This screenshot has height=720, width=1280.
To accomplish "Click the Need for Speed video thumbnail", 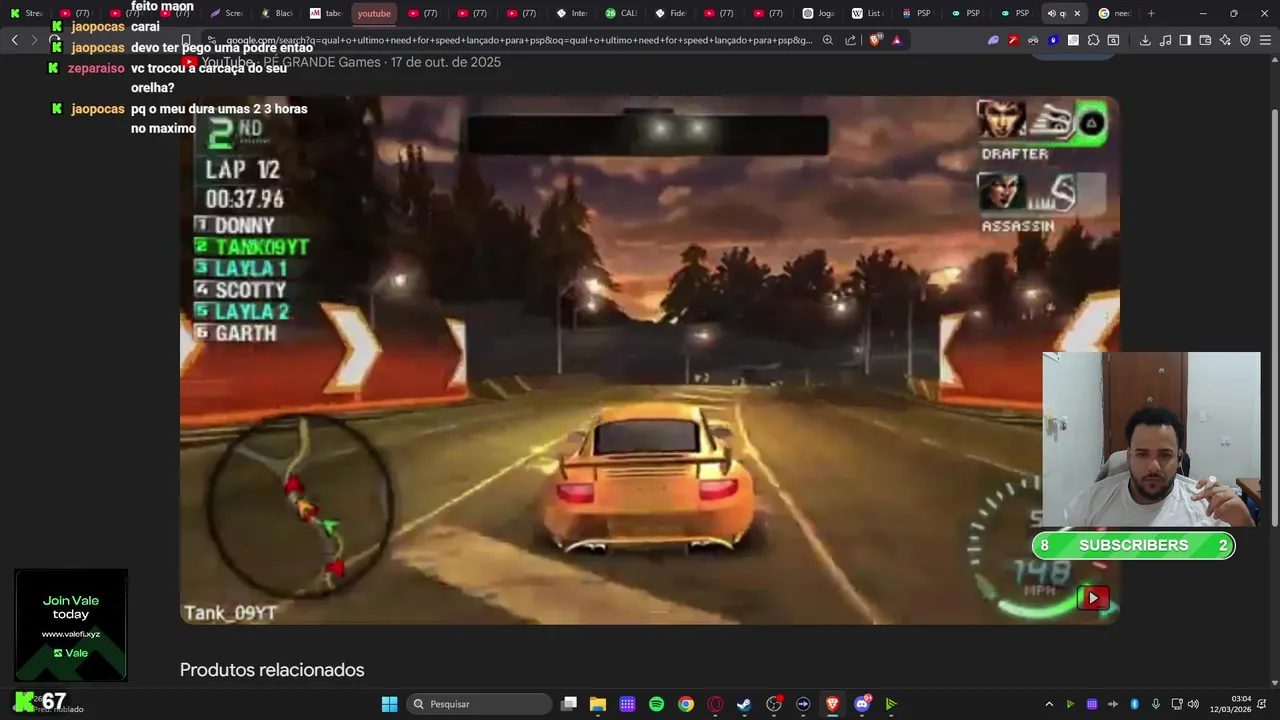I will click(x=649, y=360).
